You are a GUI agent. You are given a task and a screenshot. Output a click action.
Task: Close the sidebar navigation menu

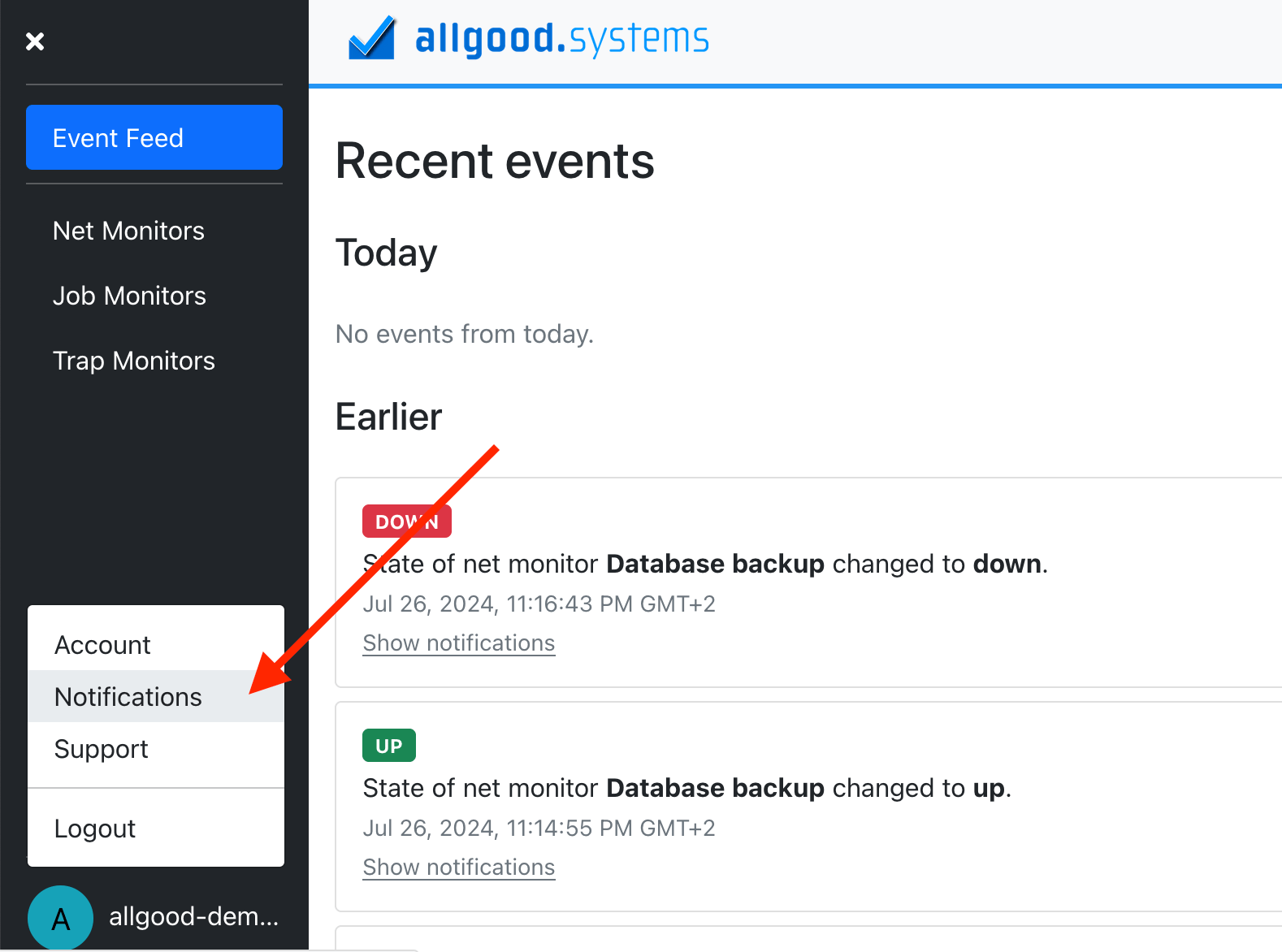pos(35,41)
